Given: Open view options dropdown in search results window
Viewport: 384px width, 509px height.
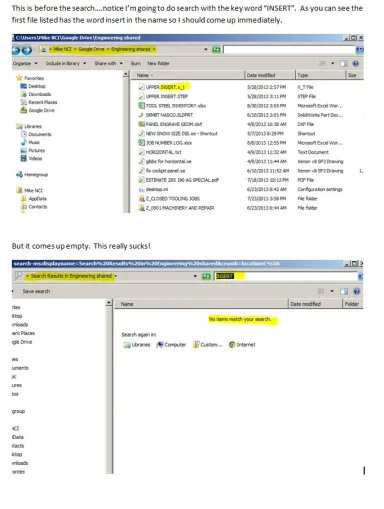Looking at the screenshot, I should [x=332, y=291].
